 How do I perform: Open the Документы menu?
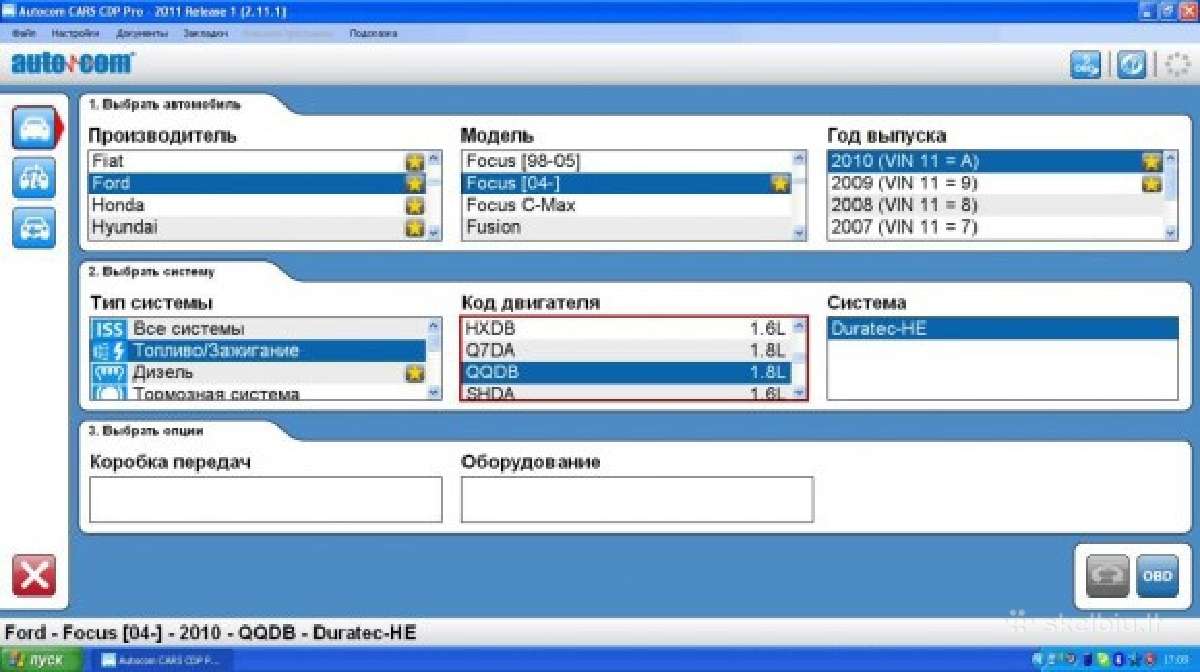pyautogui.click(x=141, y=33)
